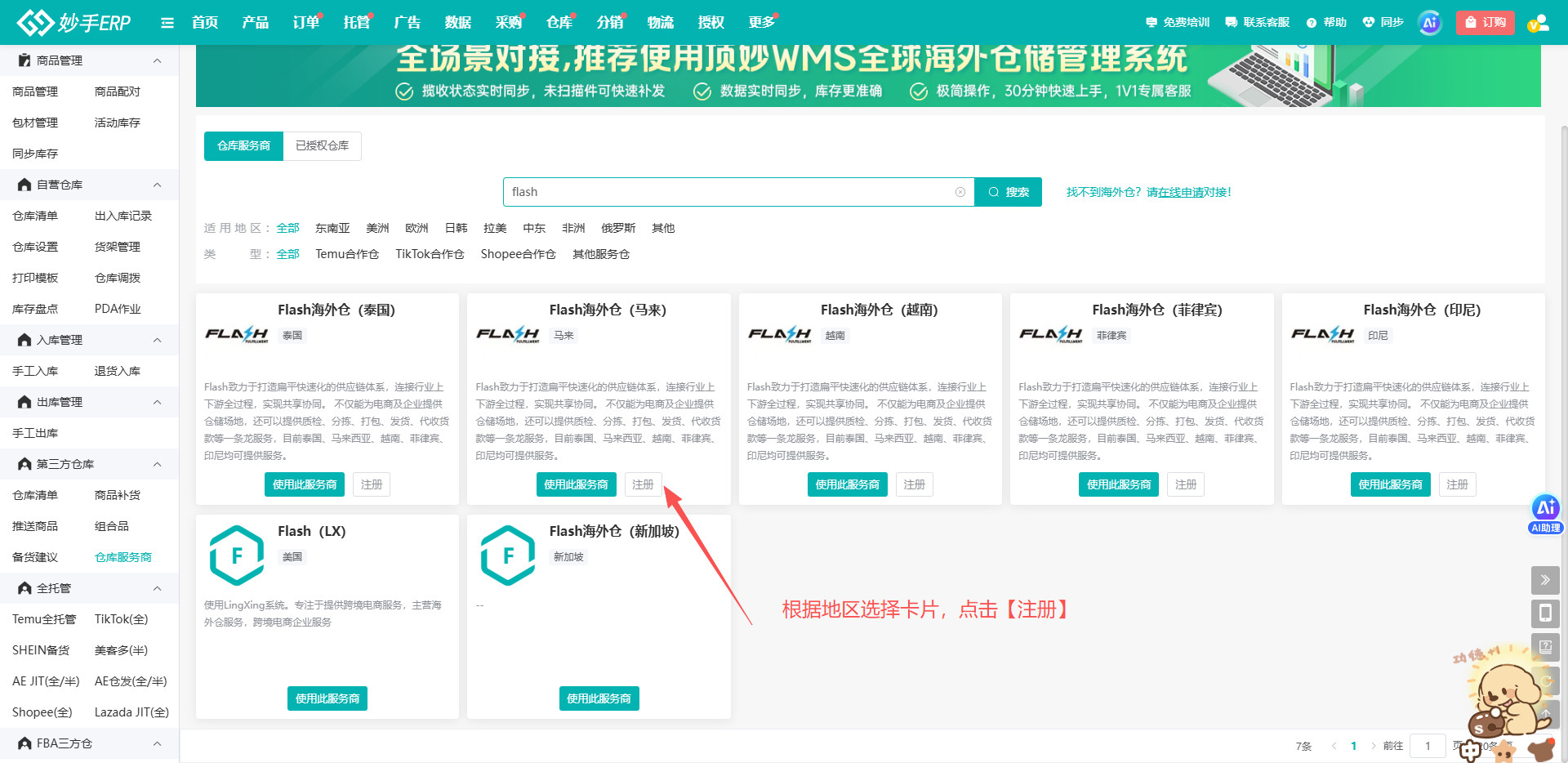Click the 搜索 button
Viewport: 1568px width, 763px height.
pyautogui.click(x=1009, y=192)
